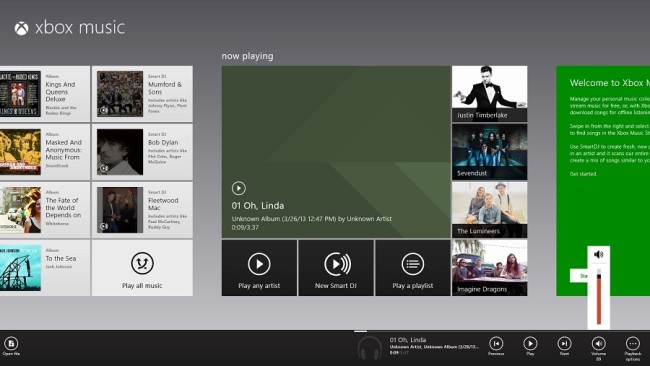Screen dimensions: 650x366
Task: Click the Xbox logo icon
Action: coord(22,28)
